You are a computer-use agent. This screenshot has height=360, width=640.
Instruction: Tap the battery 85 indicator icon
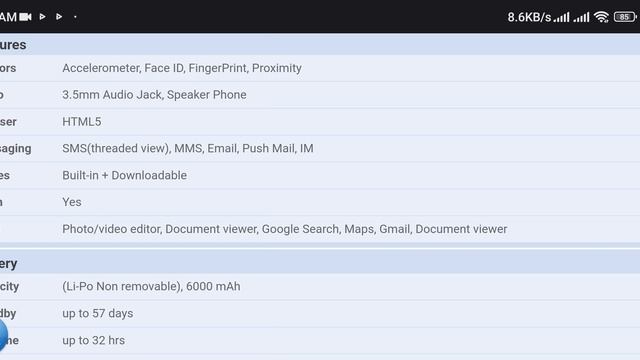(x=625, y=17)
